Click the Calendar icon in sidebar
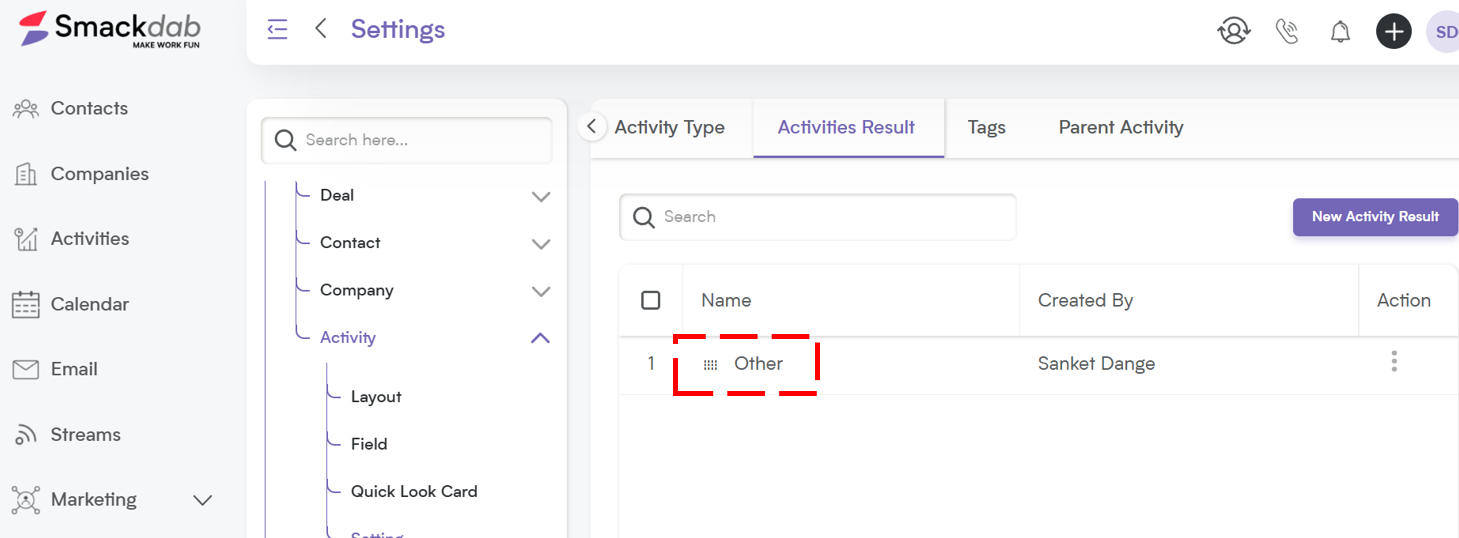 point(25,304)
